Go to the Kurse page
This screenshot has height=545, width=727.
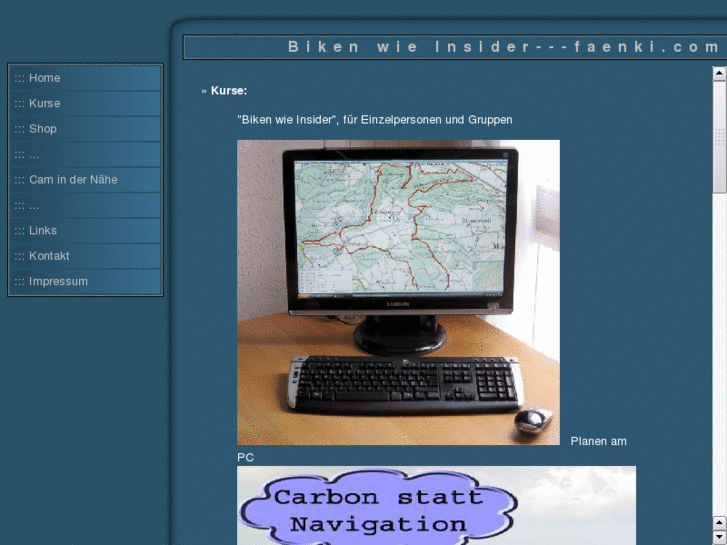[x=85, y=103]
